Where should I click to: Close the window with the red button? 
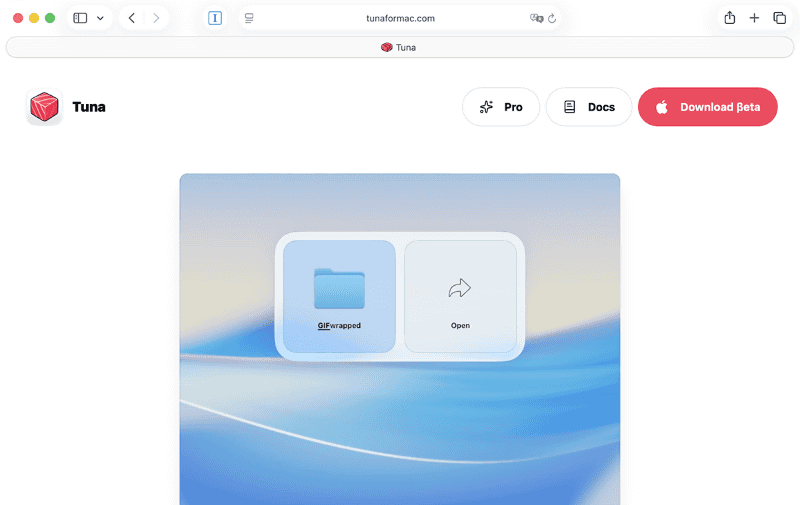coord(18,18)
